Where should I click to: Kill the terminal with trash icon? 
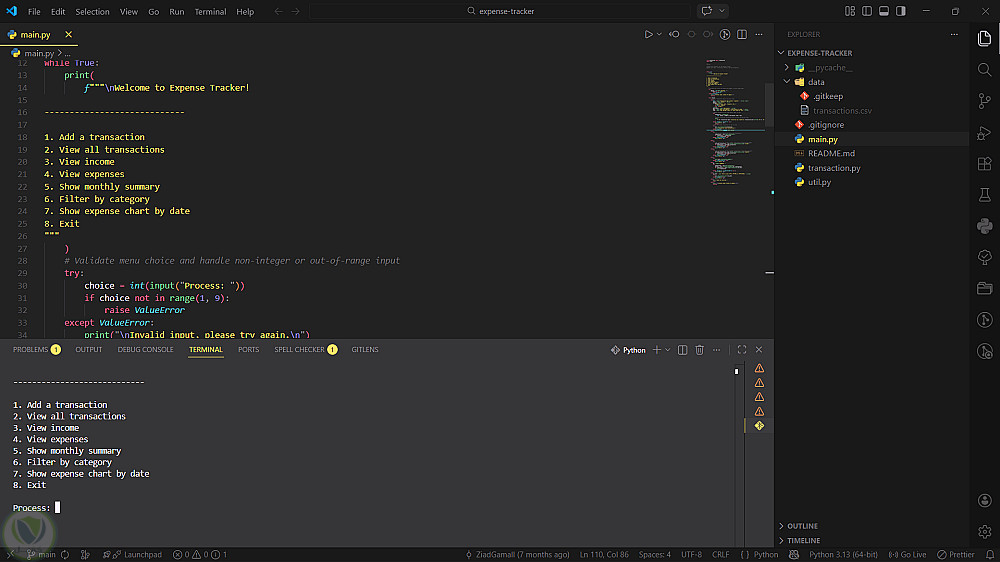click(x=700, y=350)
